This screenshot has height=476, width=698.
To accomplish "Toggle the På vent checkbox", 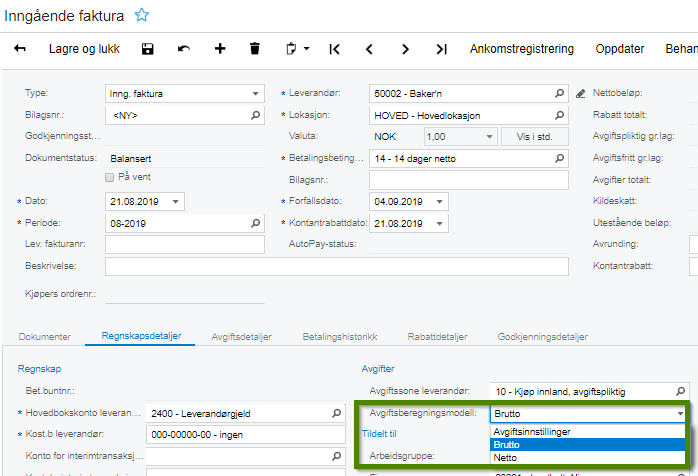I will click(x=111, y=177).
